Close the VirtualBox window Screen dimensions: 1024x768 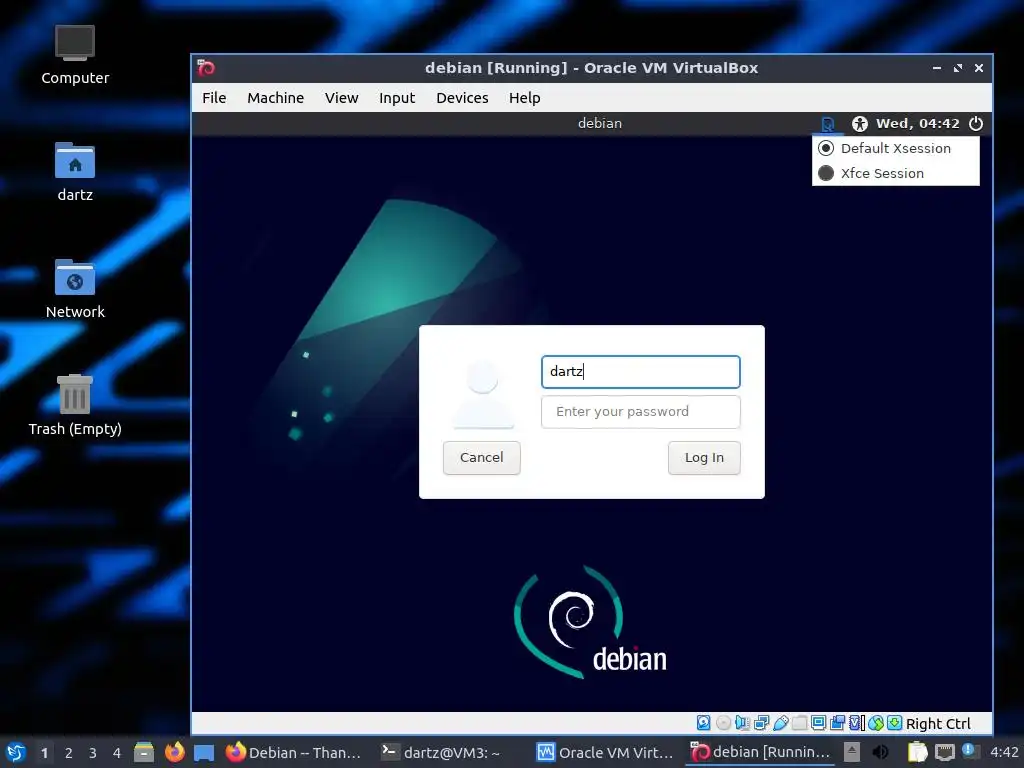979,68
